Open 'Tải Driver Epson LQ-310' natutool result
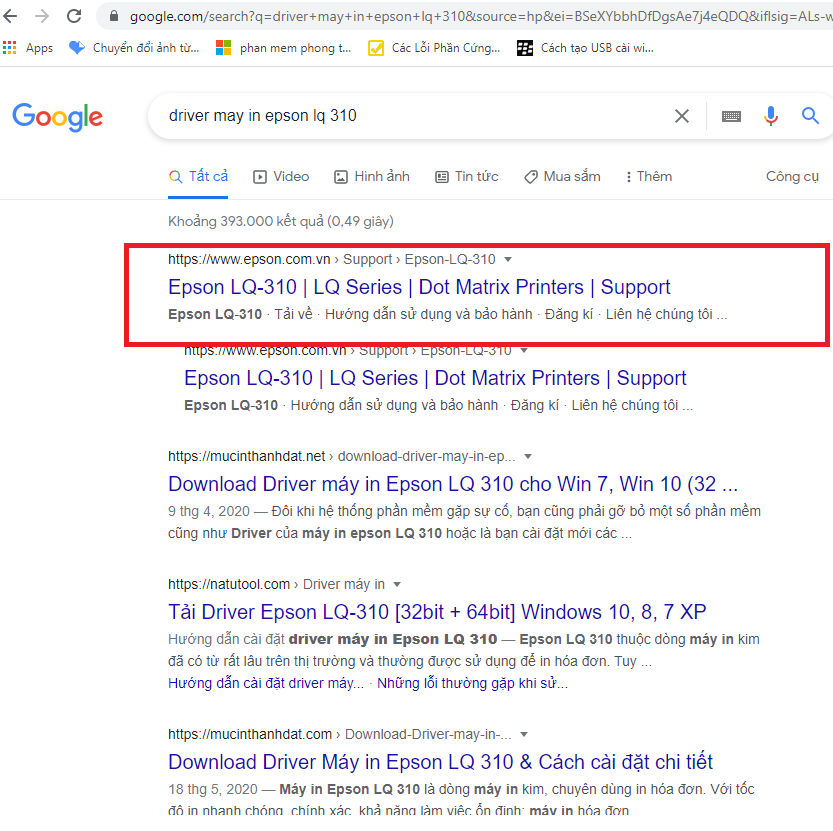Screen dimensions: 833x831 tap(437, 612)
